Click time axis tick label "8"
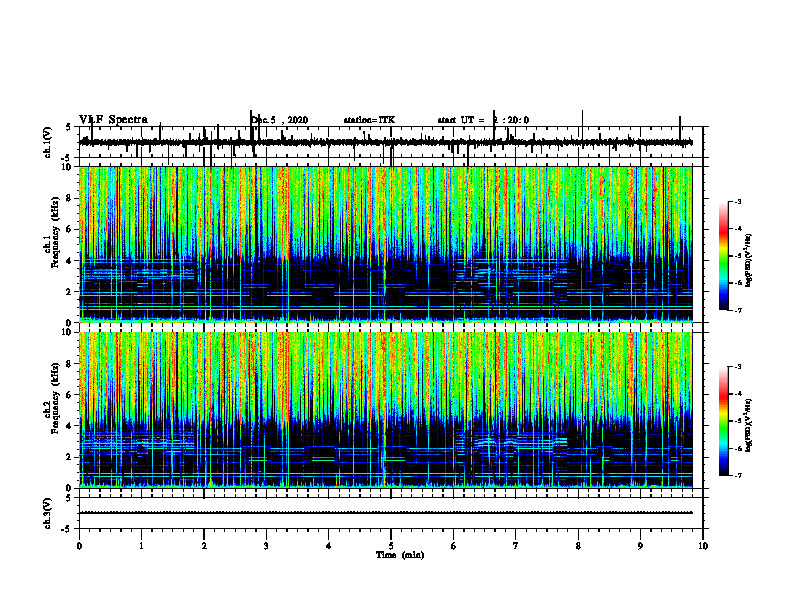This screenshot has height=612, width=792. 578,546
